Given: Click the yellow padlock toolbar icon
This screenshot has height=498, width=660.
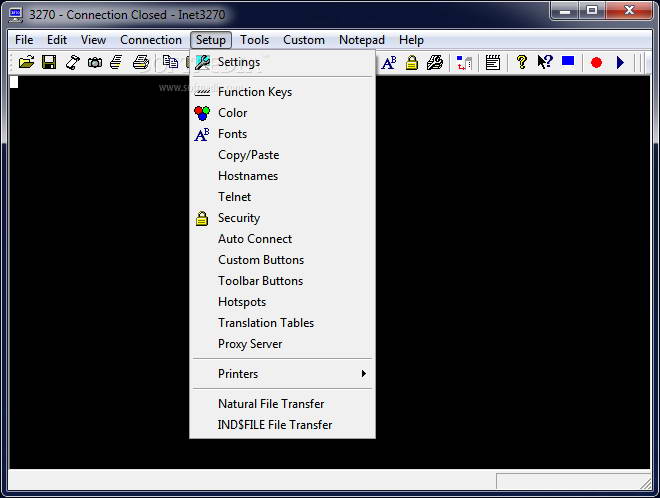Looking at the screenshot, I should 412,62.
